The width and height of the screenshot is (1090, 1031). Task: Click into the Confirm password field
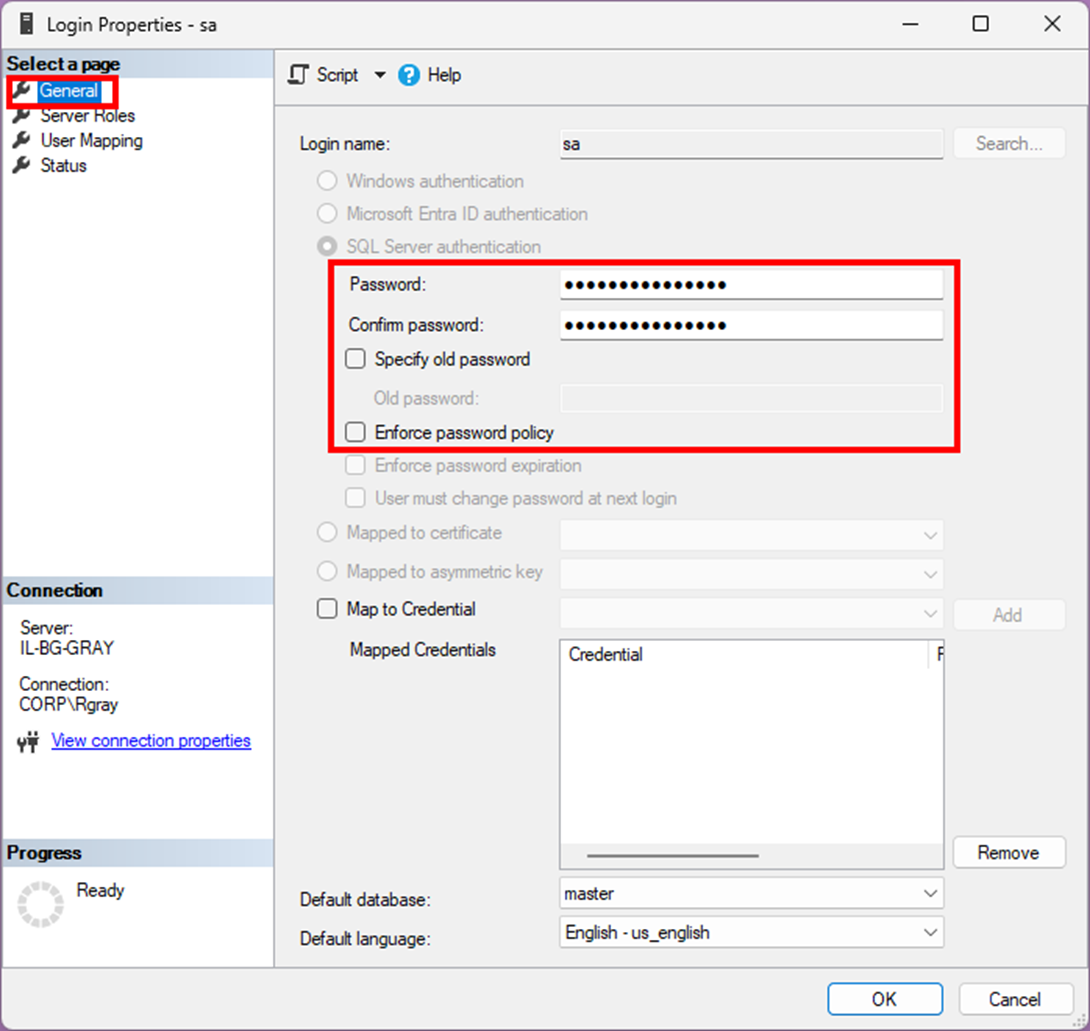[750, 325]
